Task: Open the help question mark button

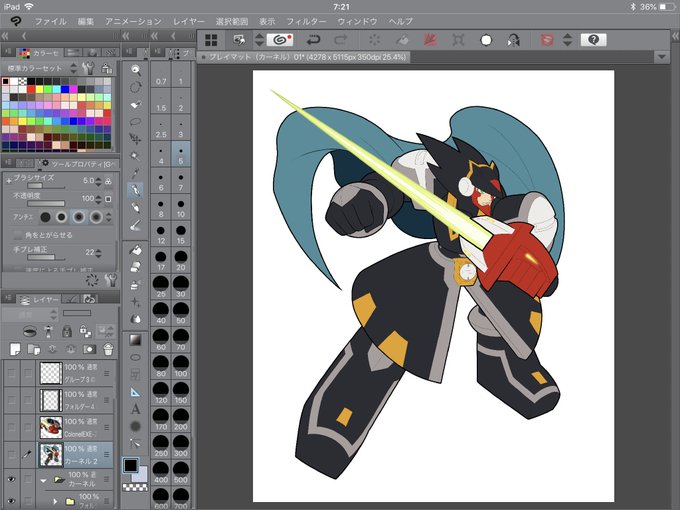Action: (593, 40)
